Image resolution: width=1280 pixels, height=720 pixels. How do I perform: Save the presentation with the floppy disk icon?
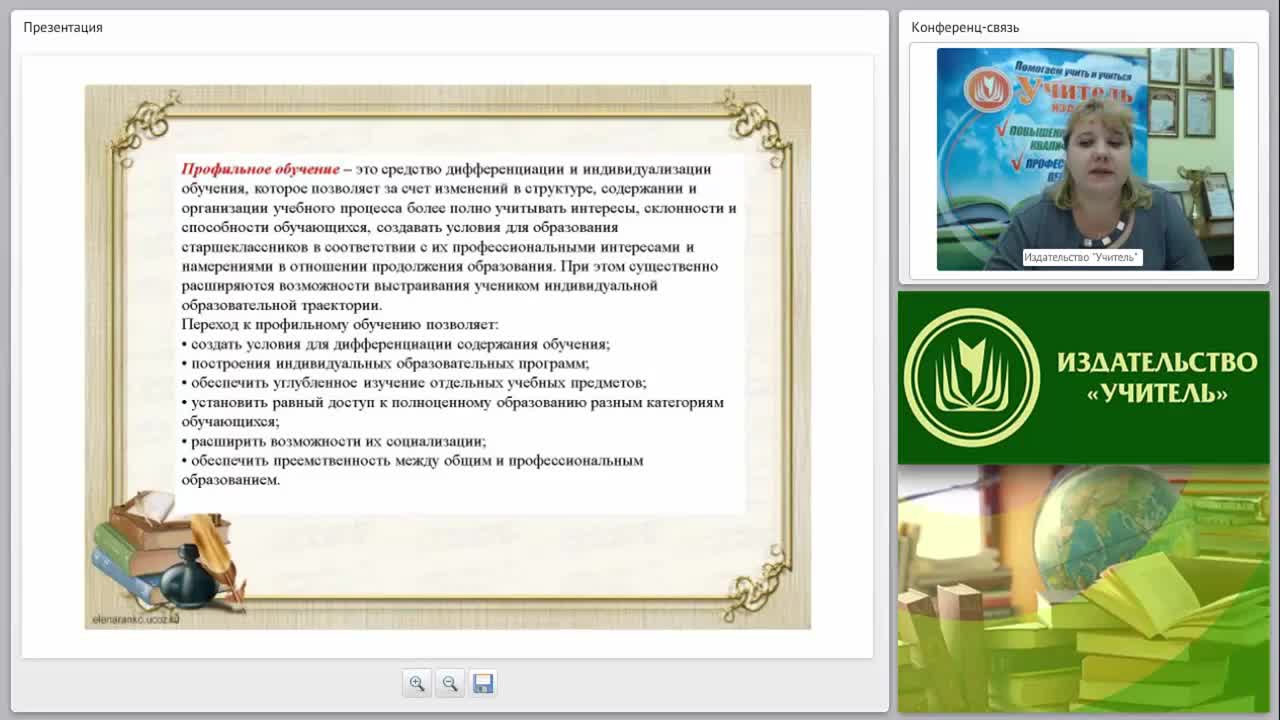(x=483, y=683)
